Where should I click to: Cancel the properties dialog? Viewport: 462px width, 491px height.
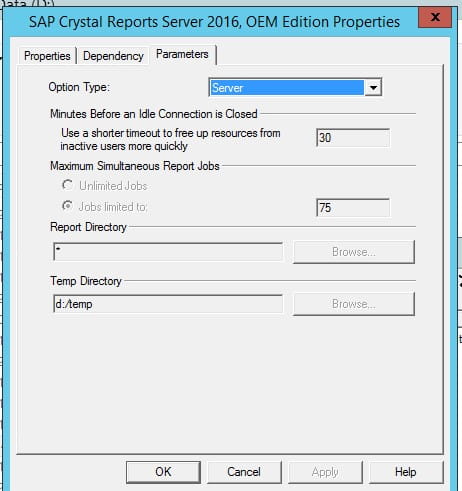[x=244, y=472]
